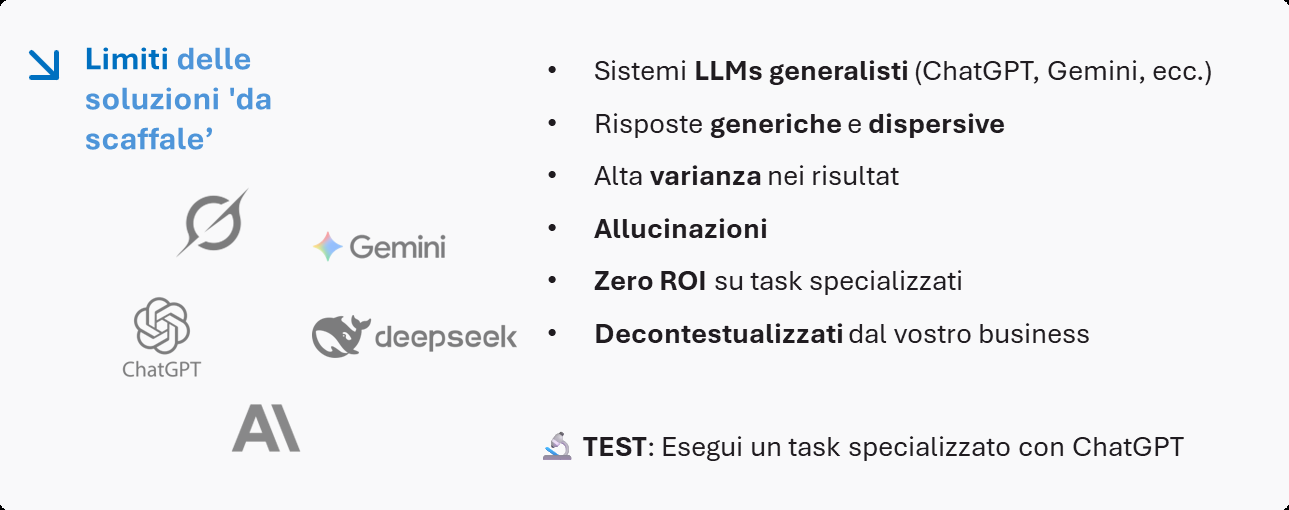This screenshot has height=510, width=1289.
Task: Select the 'Risposte generiche e dispersive' line
Action: click(x=799, y=124)
